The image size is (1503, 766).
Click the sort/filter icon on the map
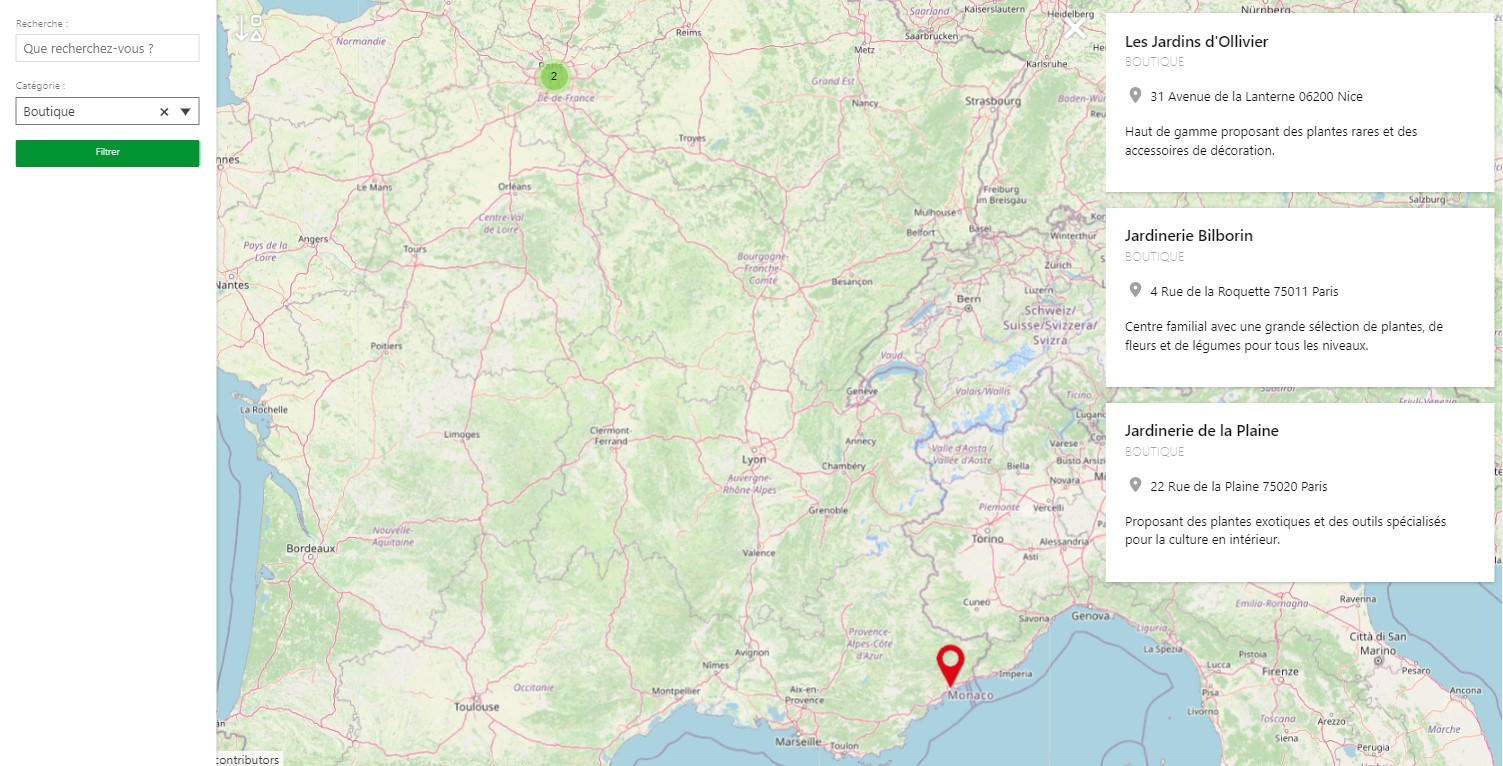tap(248, 28)
